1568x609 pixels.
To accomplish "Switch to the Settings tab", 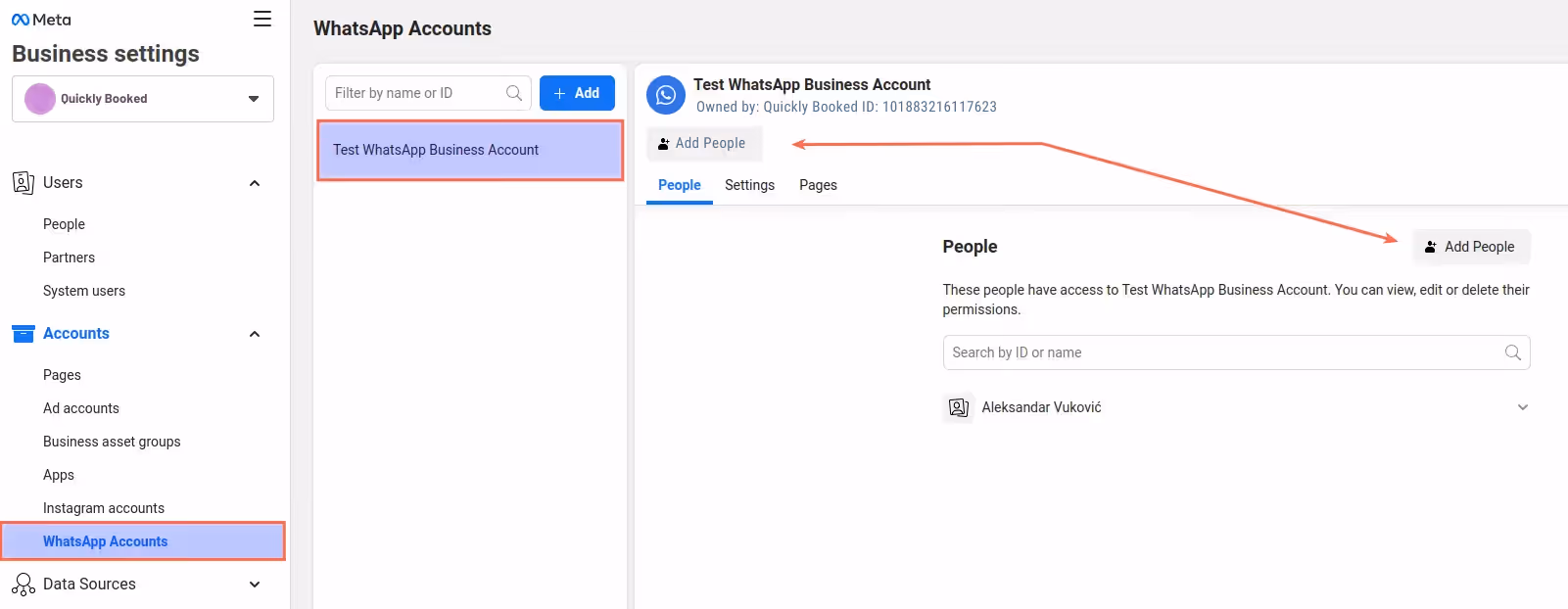I will (x=749, y=185).
